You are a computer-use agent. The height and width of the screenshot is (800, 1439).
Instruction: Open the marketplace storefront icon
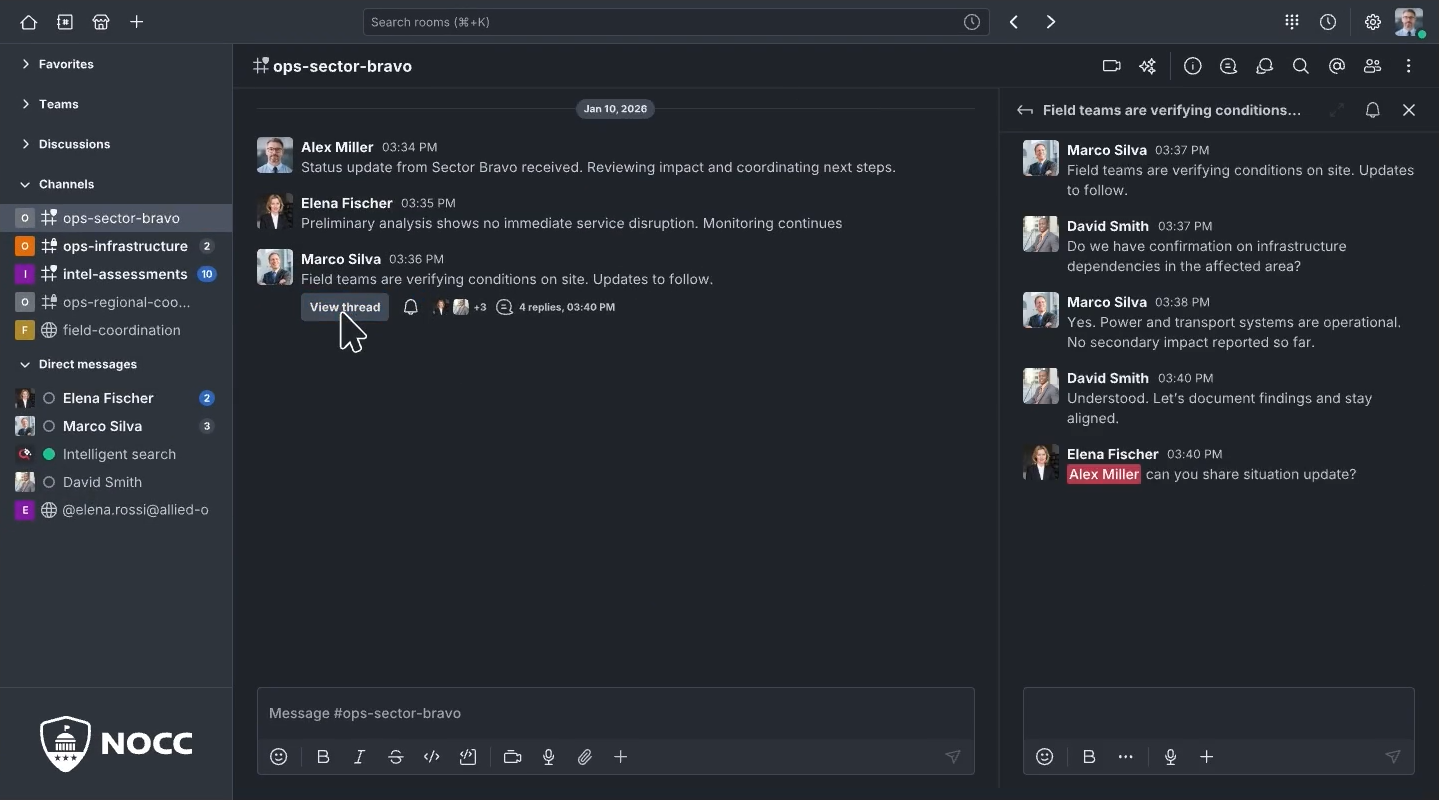click(101, 22)
